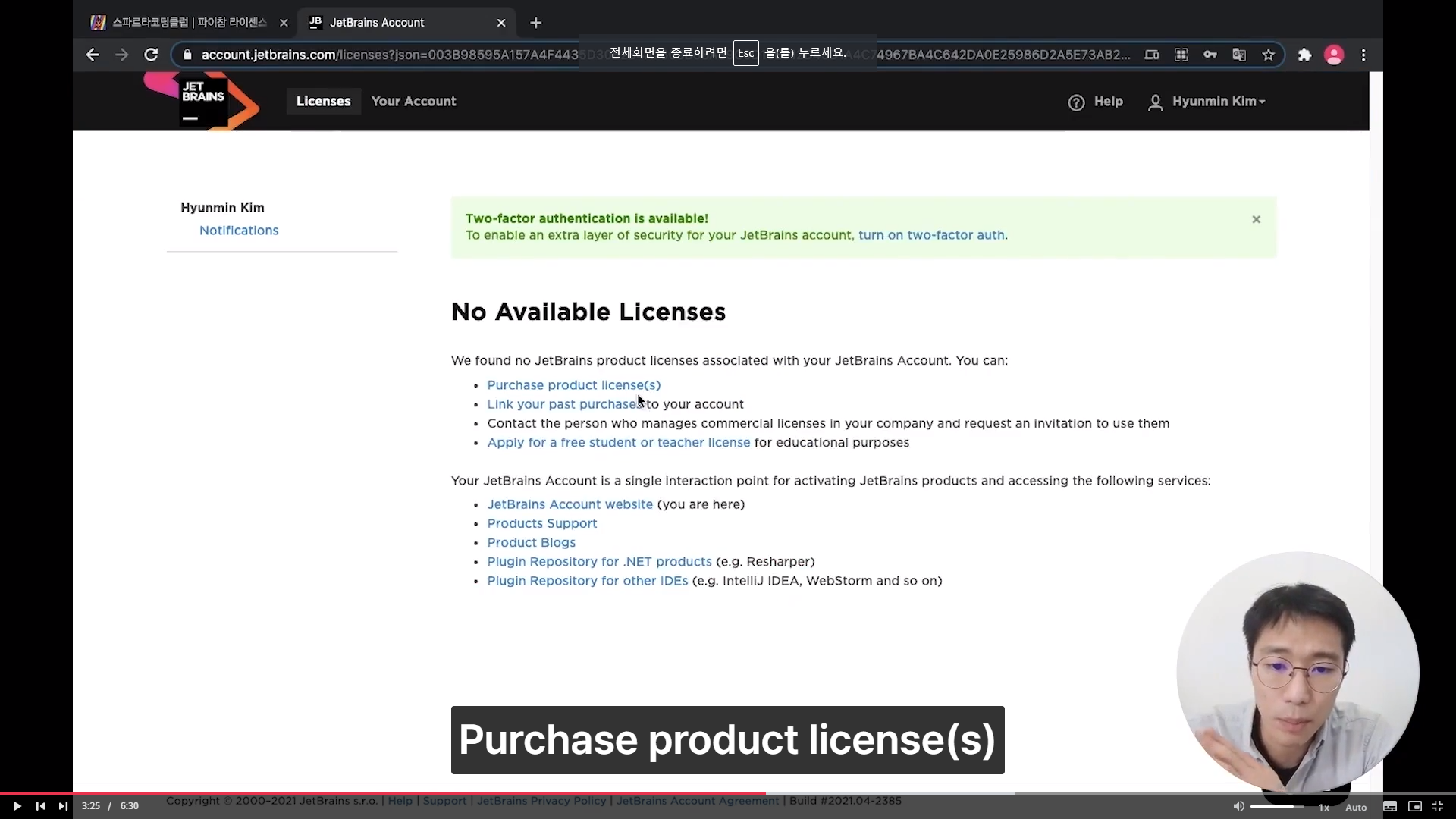The image size is (1456, 819).
Task: Open the Your Account menu item
Action: point(413,101)
